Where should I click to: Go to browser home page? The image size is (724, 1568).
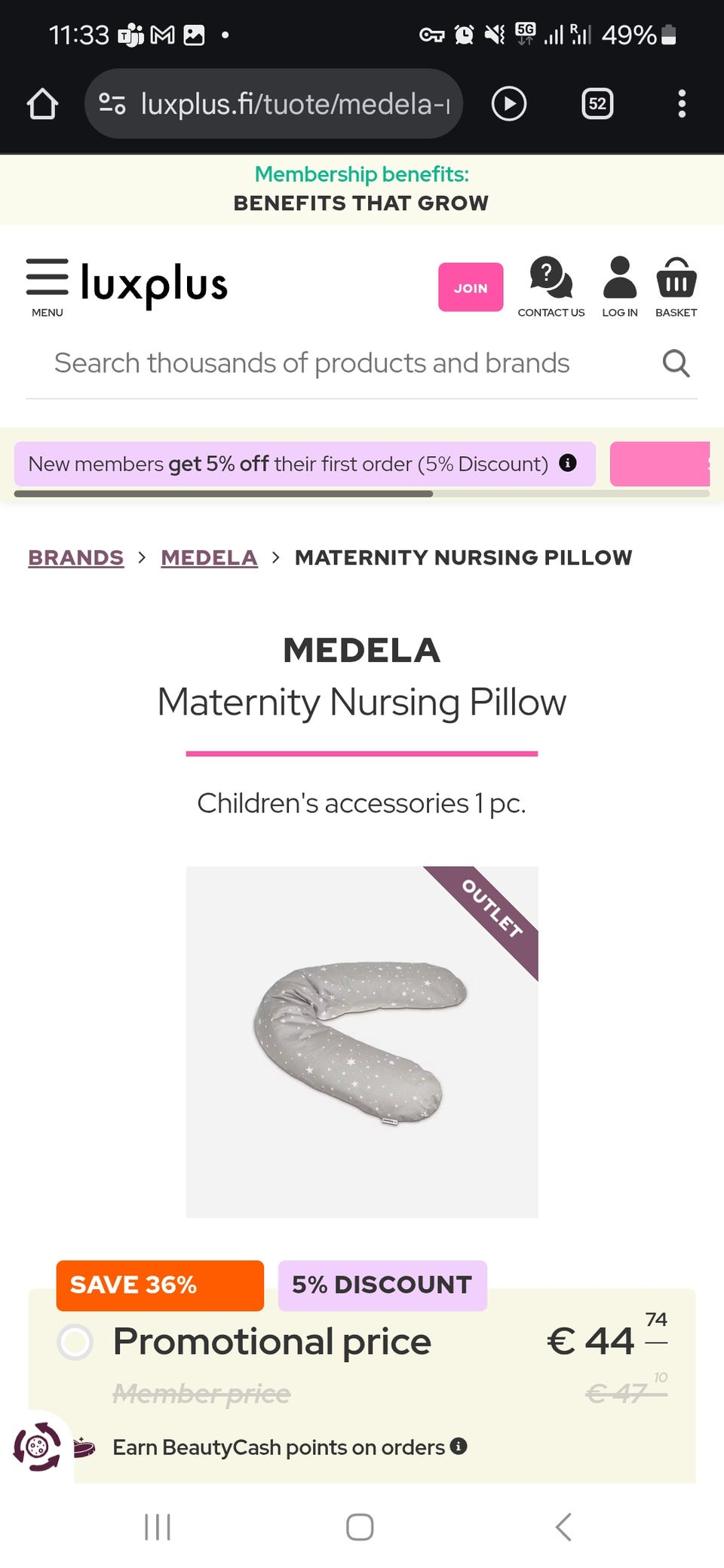click(x=42, y=104)
